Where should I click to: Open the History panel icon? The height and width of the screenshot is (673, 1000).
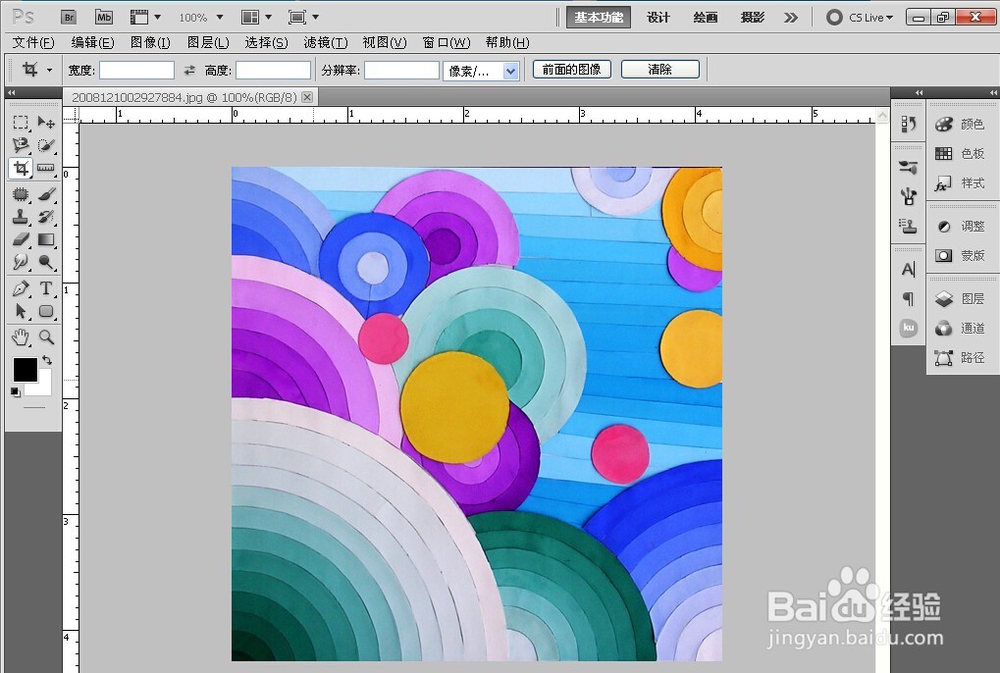coord(909,124)
